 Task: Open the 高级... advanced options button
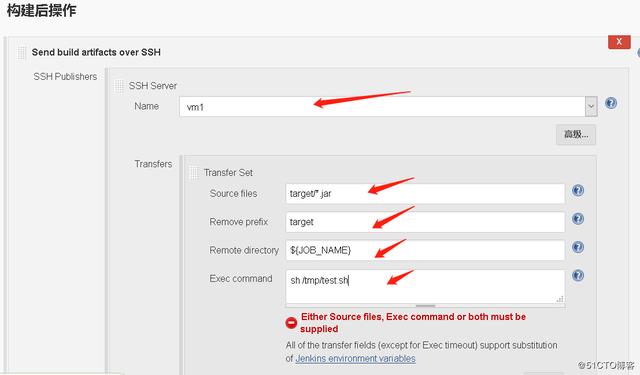(x=576, y=135)
